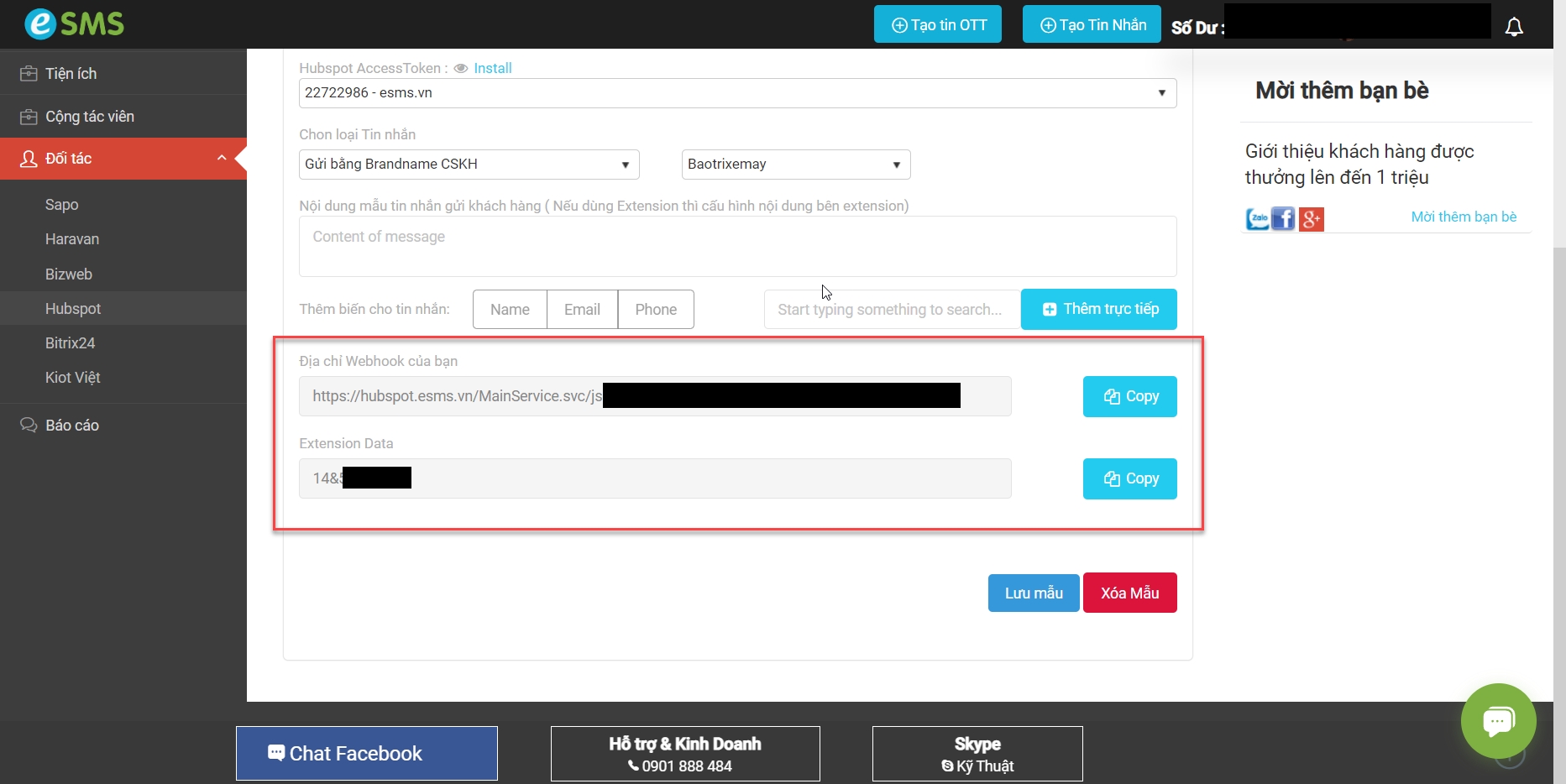
Task: Share via Google Plus icon
Action: [1311, 219]
